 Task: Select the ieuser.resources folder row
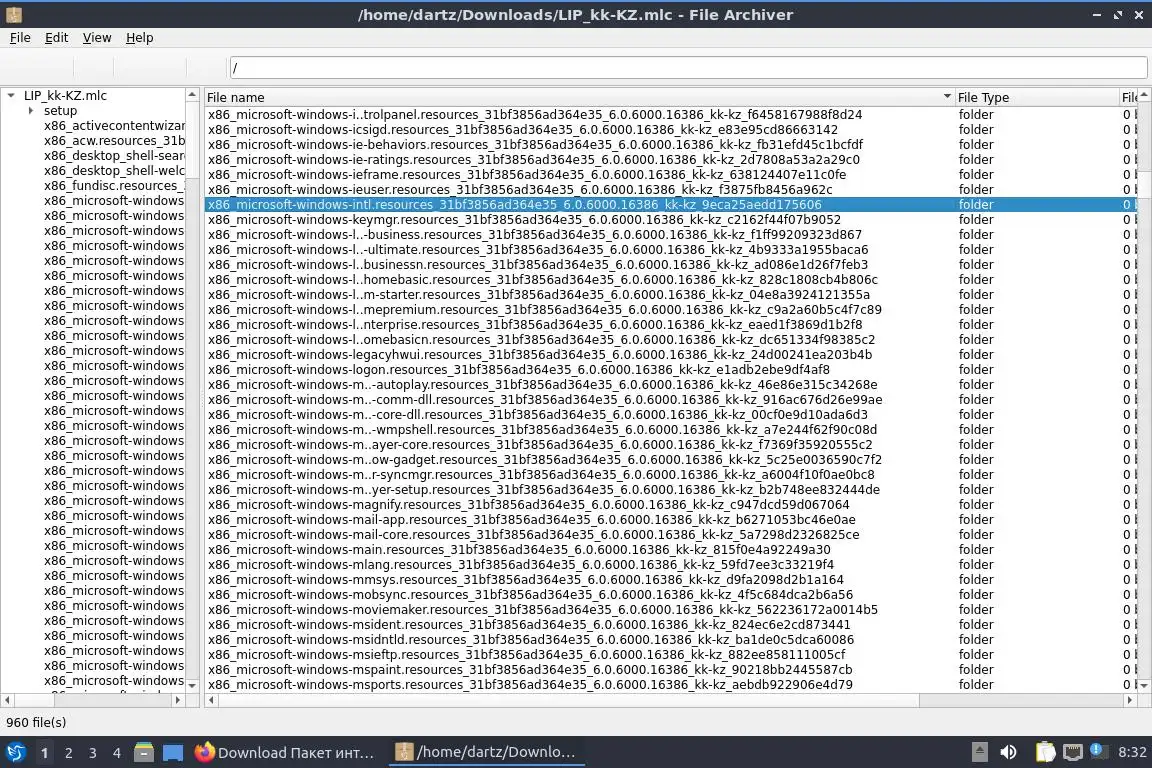click(x=671, y=190)
